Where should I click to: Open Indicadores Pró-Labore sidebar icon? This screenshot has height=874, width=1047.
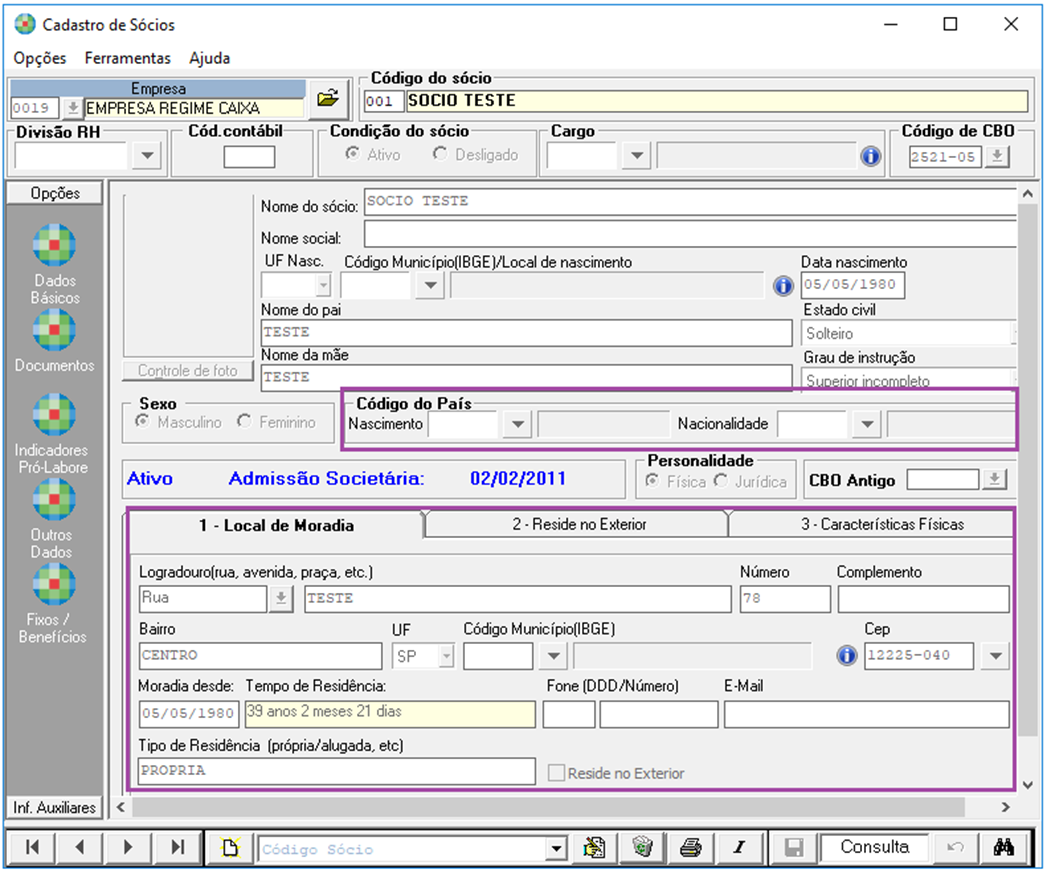pyautogui.click(x=54, y=415)
